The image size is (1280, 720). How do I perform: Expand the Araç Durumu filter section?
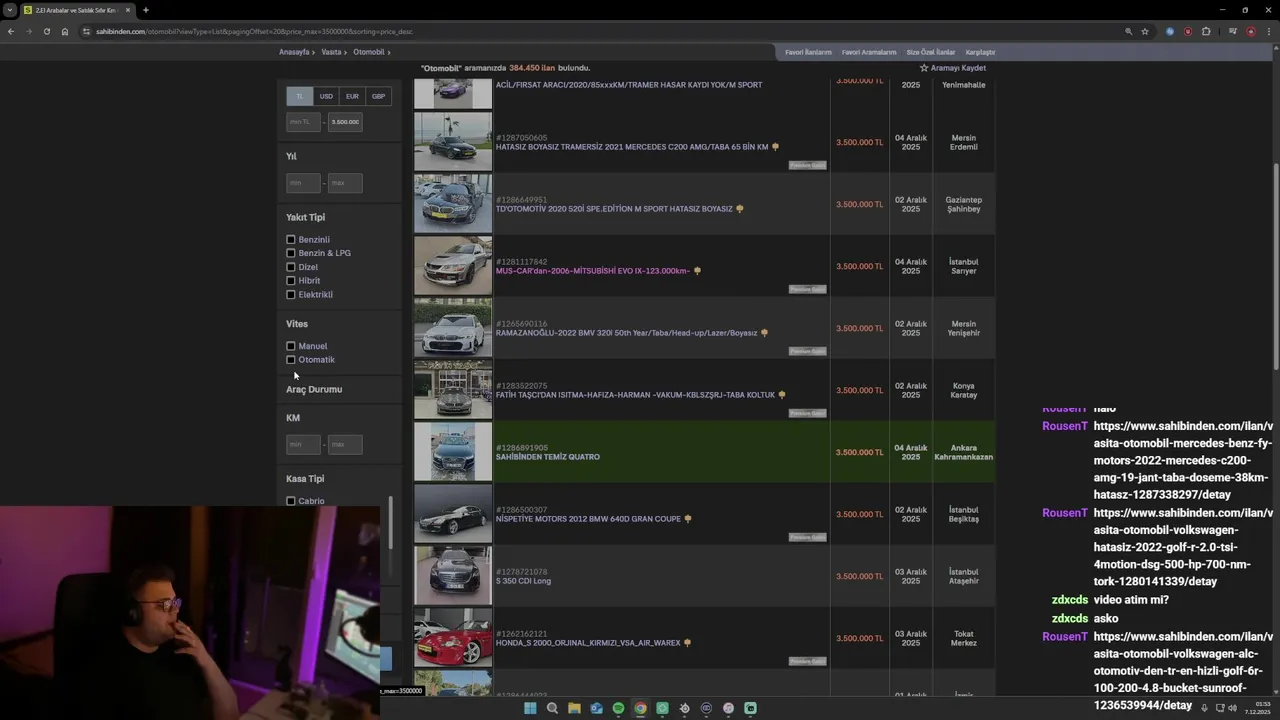(314, 389)
